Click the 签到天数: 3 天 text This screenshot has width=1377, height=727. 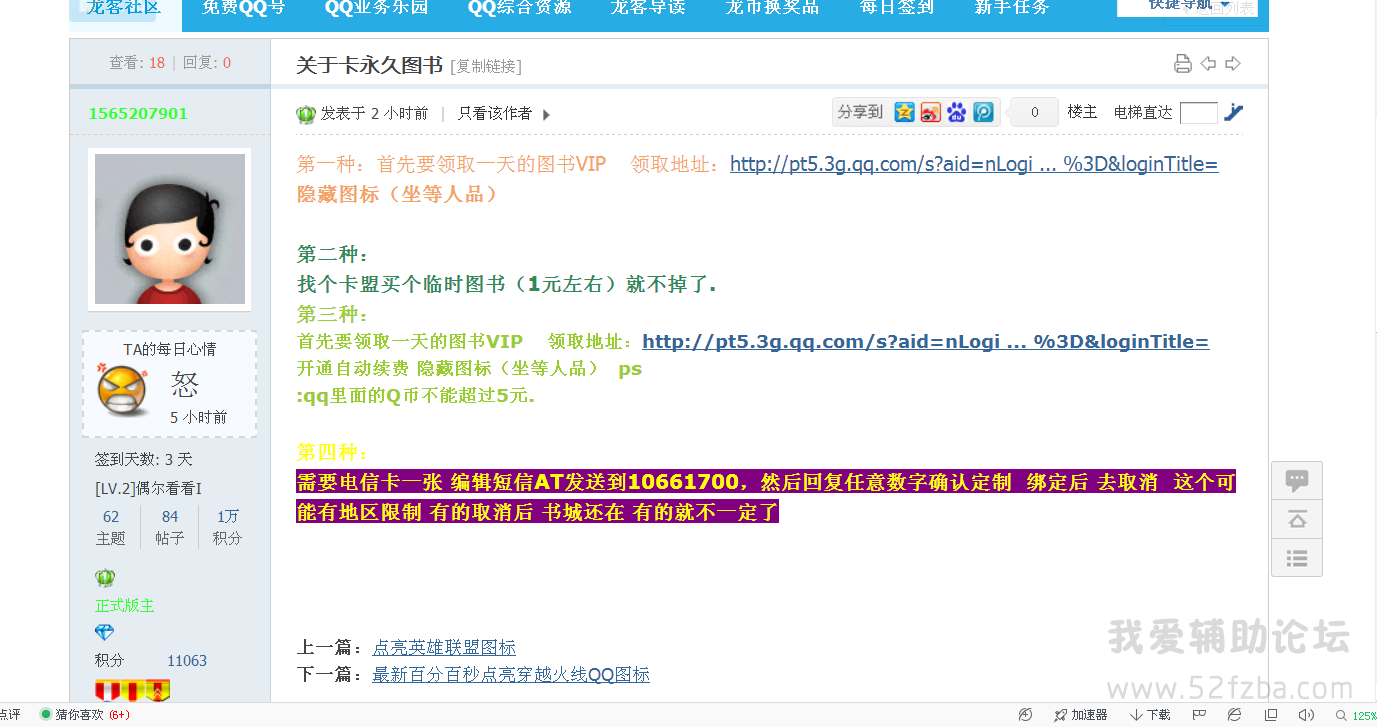tap(143, 460)
